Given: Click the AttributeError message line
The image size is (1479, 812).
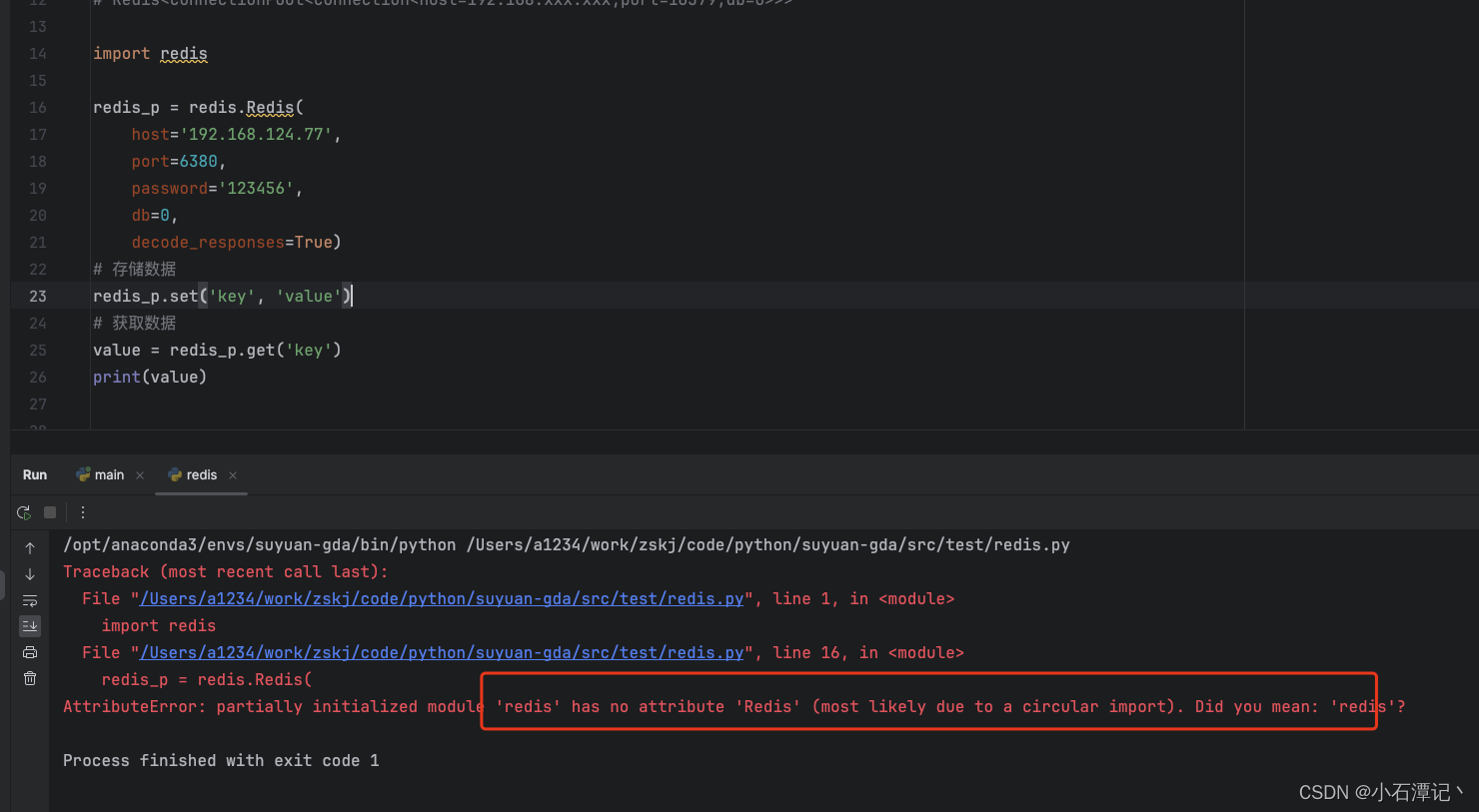Looking at the screenshot, I should 735,707.
